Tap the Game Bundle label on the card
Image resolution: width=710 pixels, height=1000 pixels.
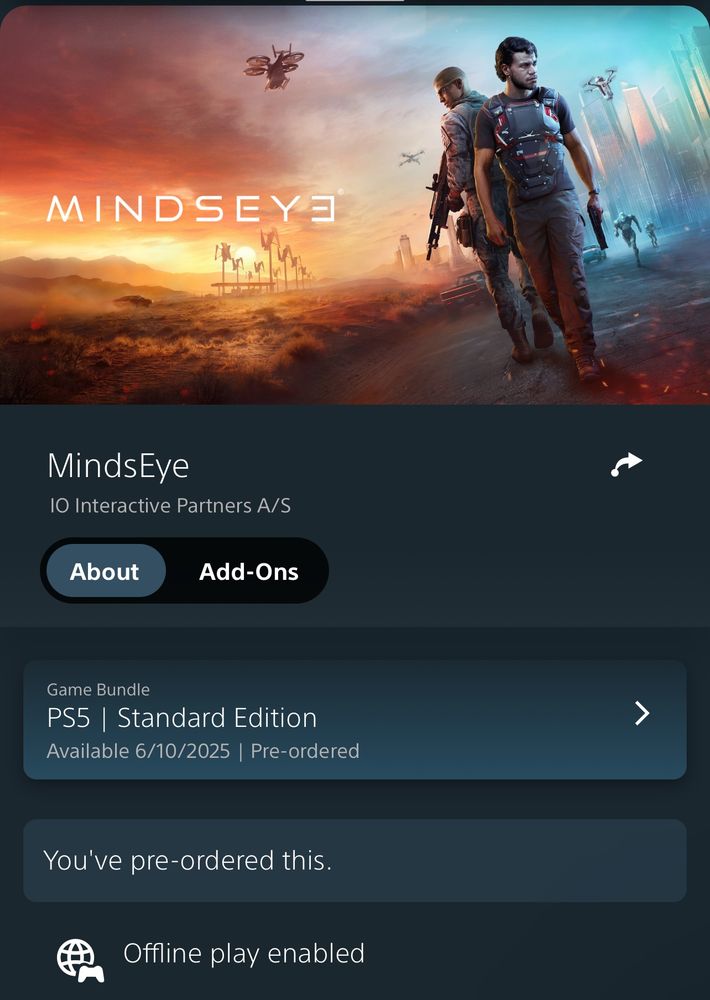(98, 689)
